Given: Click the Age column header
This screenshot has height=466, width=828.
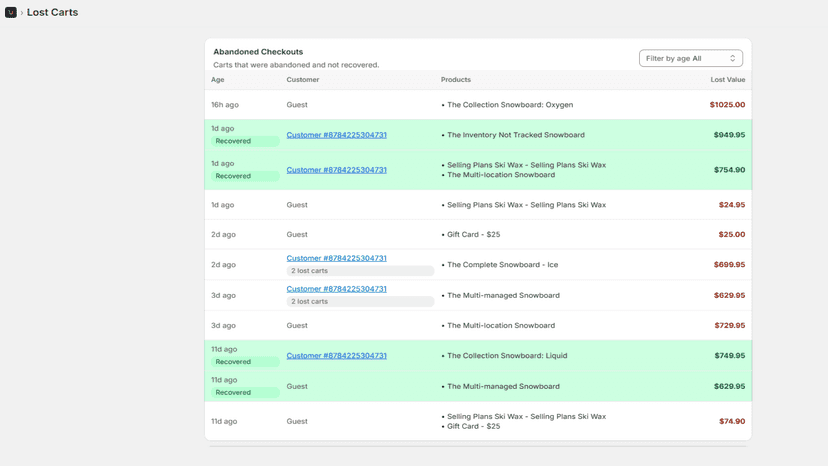Looking at the screenshot, I should click(218, 79).
